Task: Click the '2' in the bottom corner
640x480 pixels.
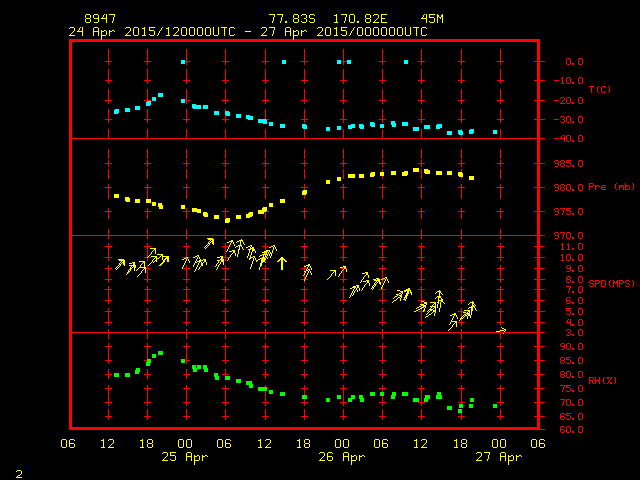Action: point(19,474)
